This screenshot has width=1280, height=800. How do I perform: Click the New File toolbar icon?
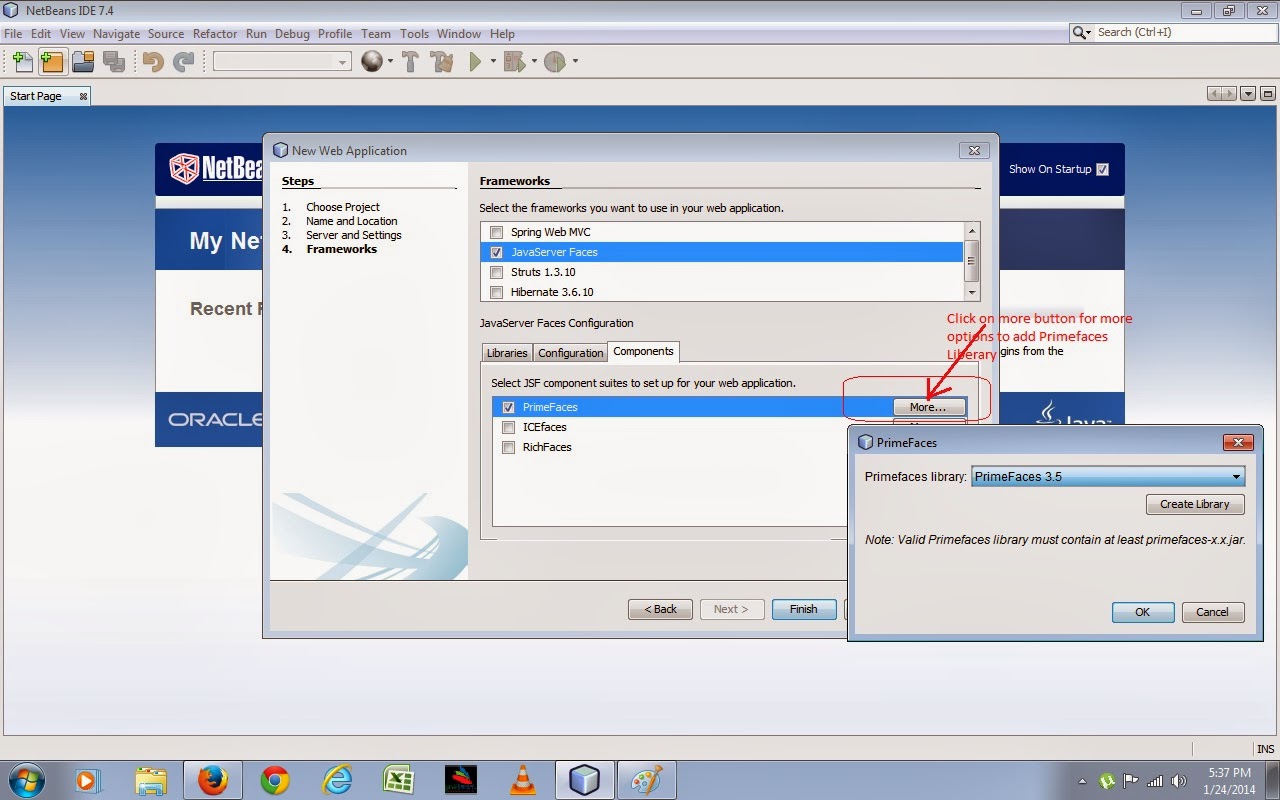[22, 62]
